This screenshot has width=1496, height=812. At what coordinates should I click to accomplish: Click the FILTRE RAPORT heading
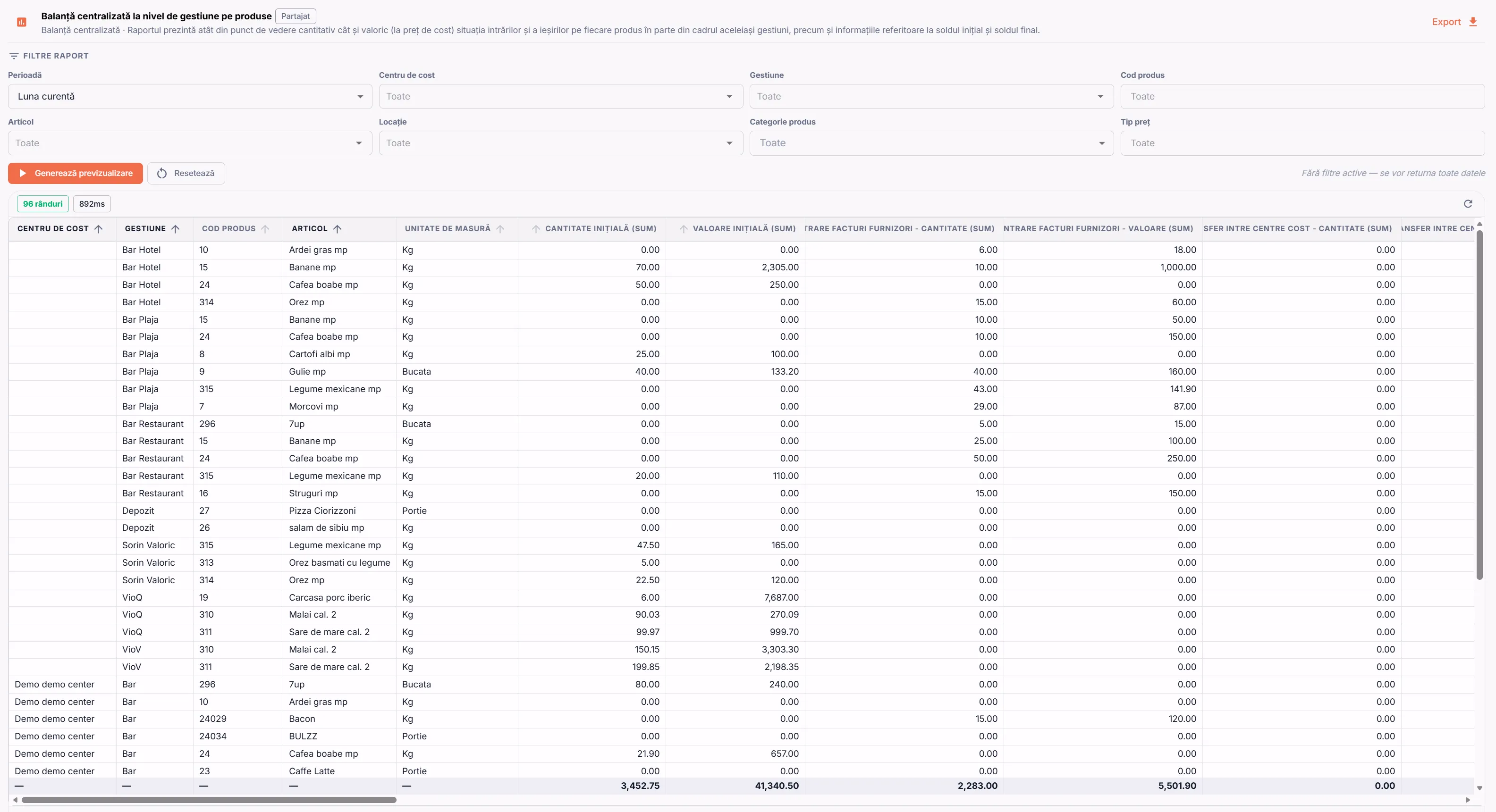click(x=56, y=56)
